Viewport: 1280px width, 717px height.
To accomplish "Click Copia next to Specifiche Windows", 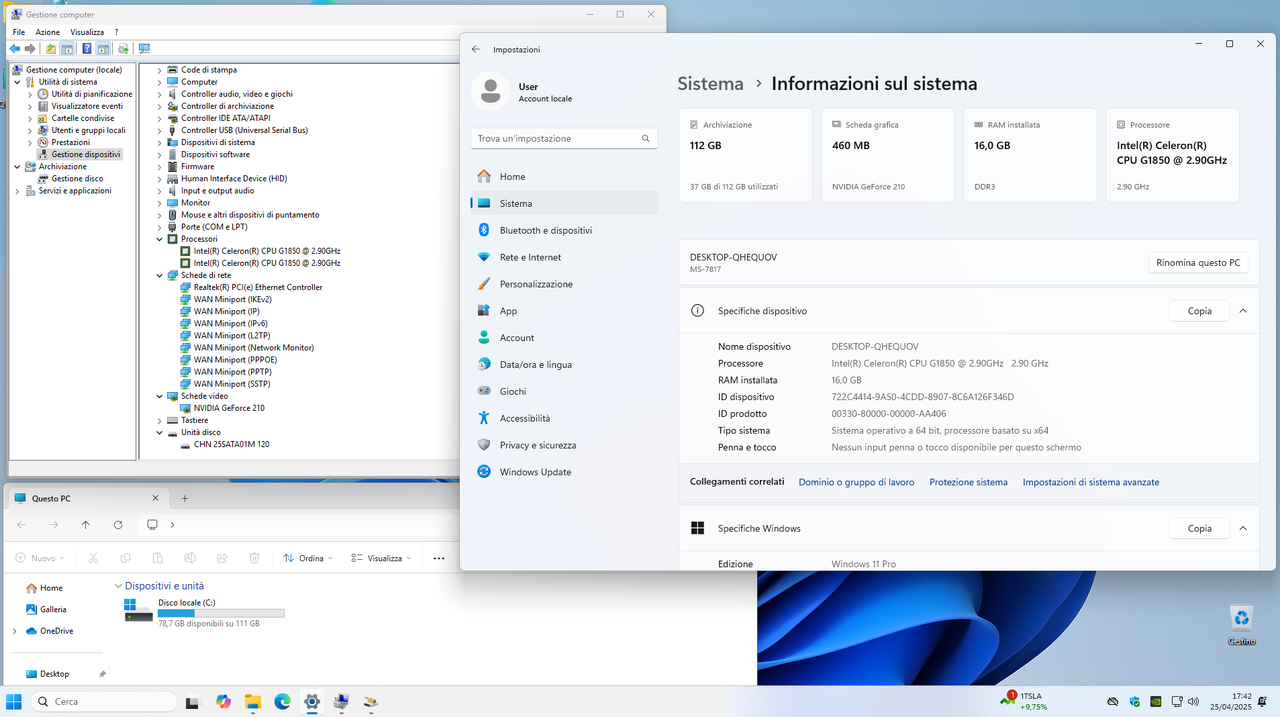I will [x=1199, y=528].
